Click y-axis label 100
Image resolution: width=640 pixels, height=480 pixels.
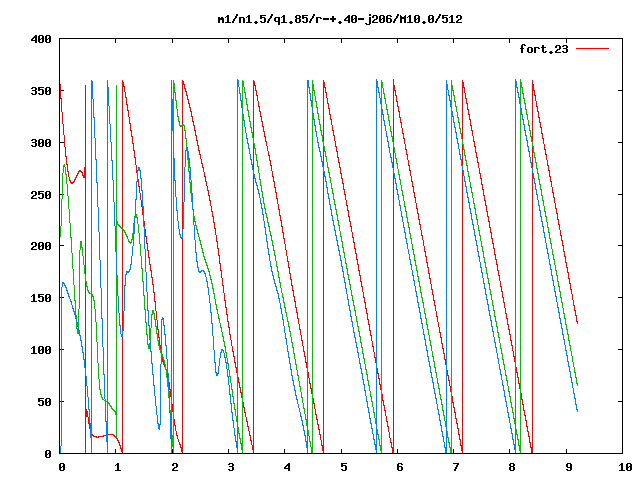click(41, 350)
